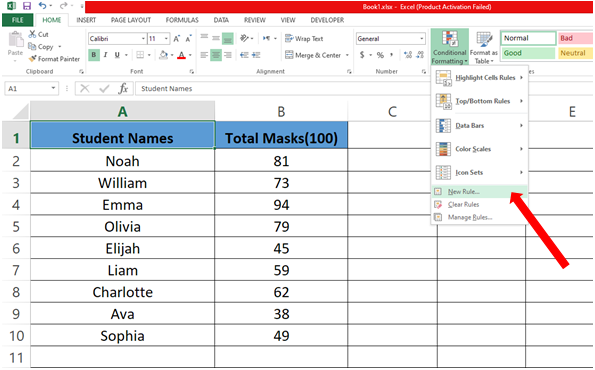Click Decrease Indent icon
595x370 pixels.
click(x=244, y=55)
